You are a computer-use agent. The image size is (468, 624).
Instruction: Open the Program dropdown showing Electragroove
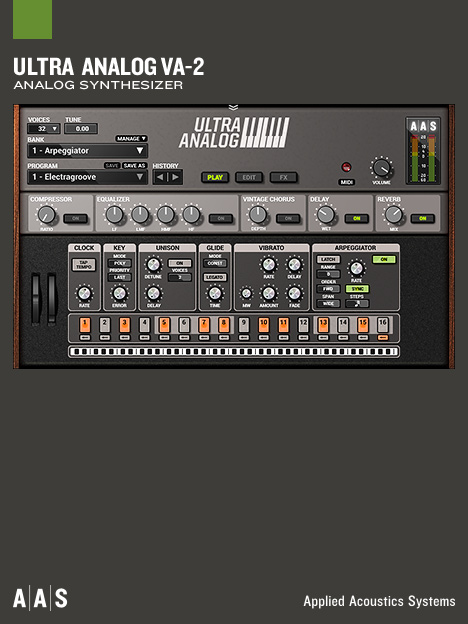88,177
